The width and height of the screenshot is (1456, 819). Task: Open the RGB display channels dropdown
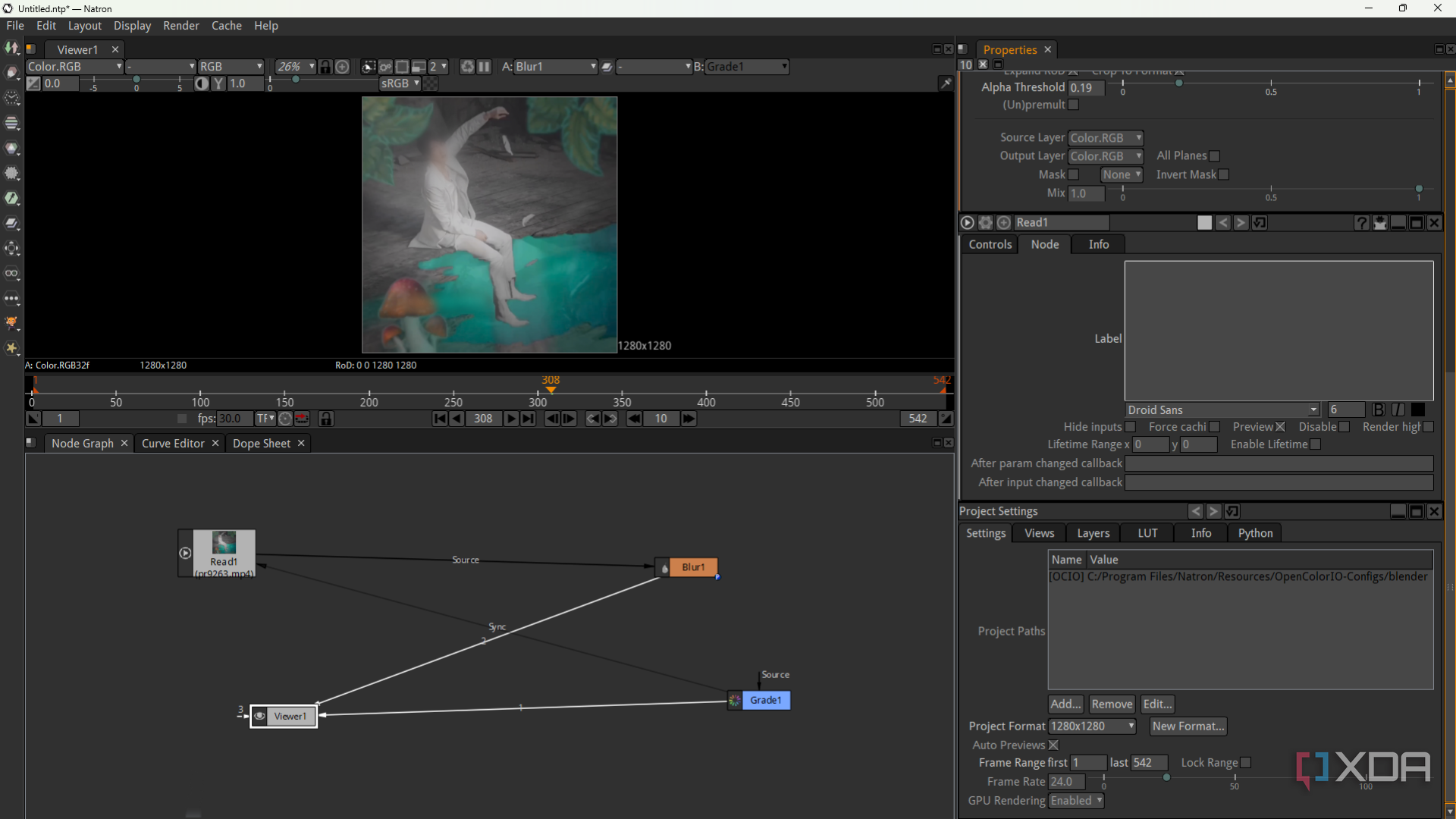[231, 67]
